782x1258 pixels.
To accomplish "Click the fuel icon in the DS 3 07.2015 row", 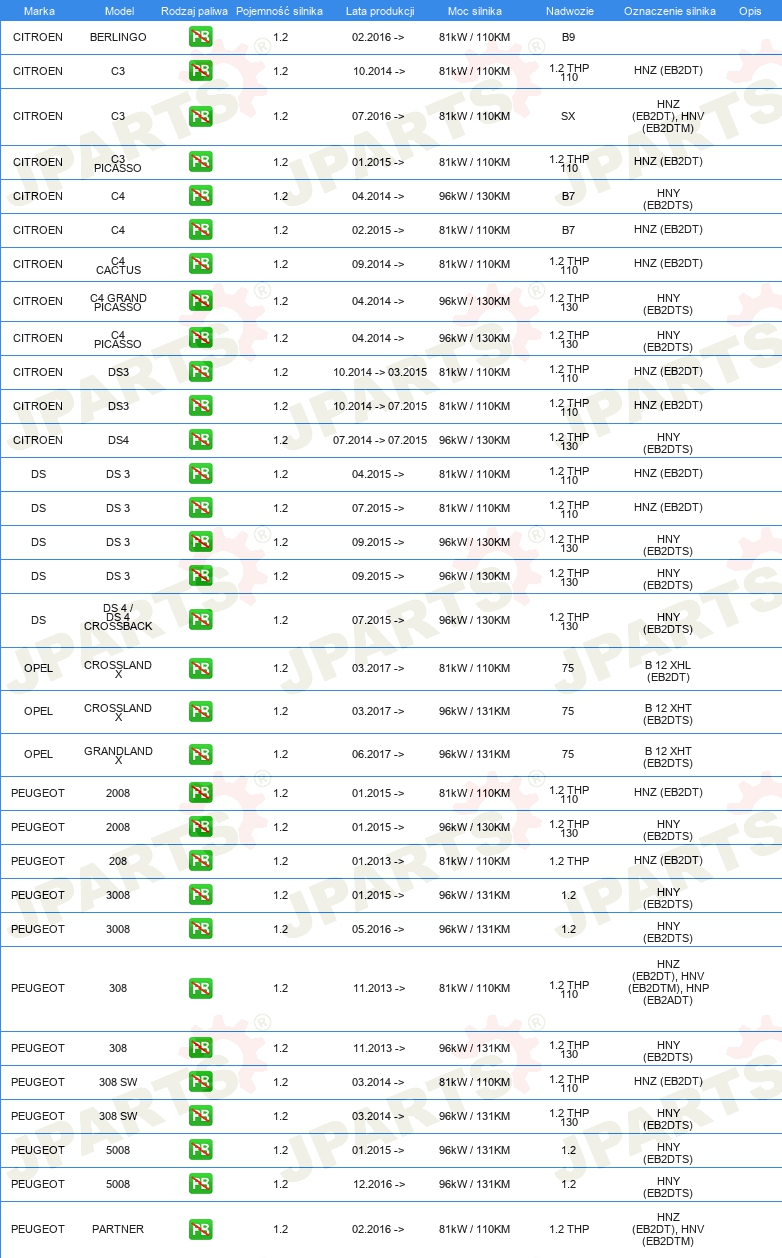I will tap(200, 509).
